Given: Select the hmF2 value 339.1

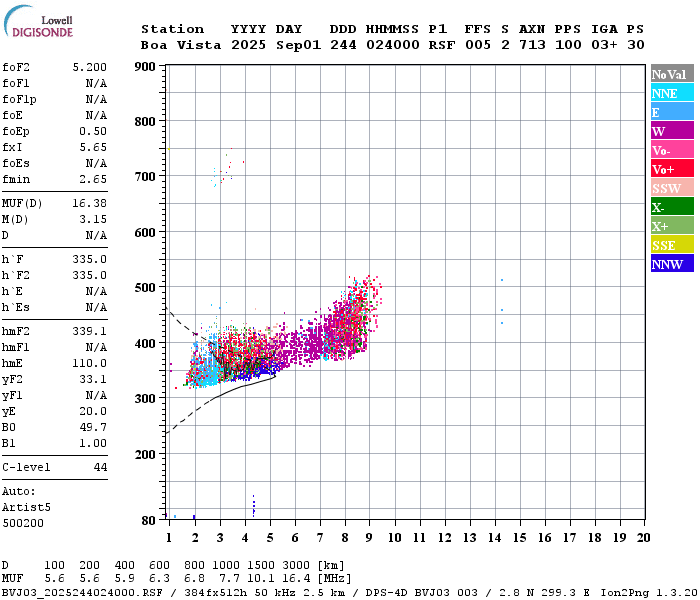Looking at the screenshot, I should point(90,331).
